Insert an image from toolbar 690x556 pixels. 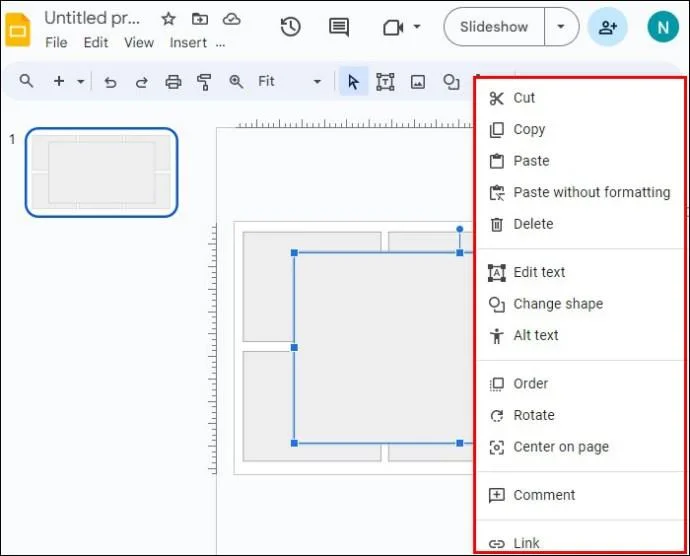(x=418, y=82)
